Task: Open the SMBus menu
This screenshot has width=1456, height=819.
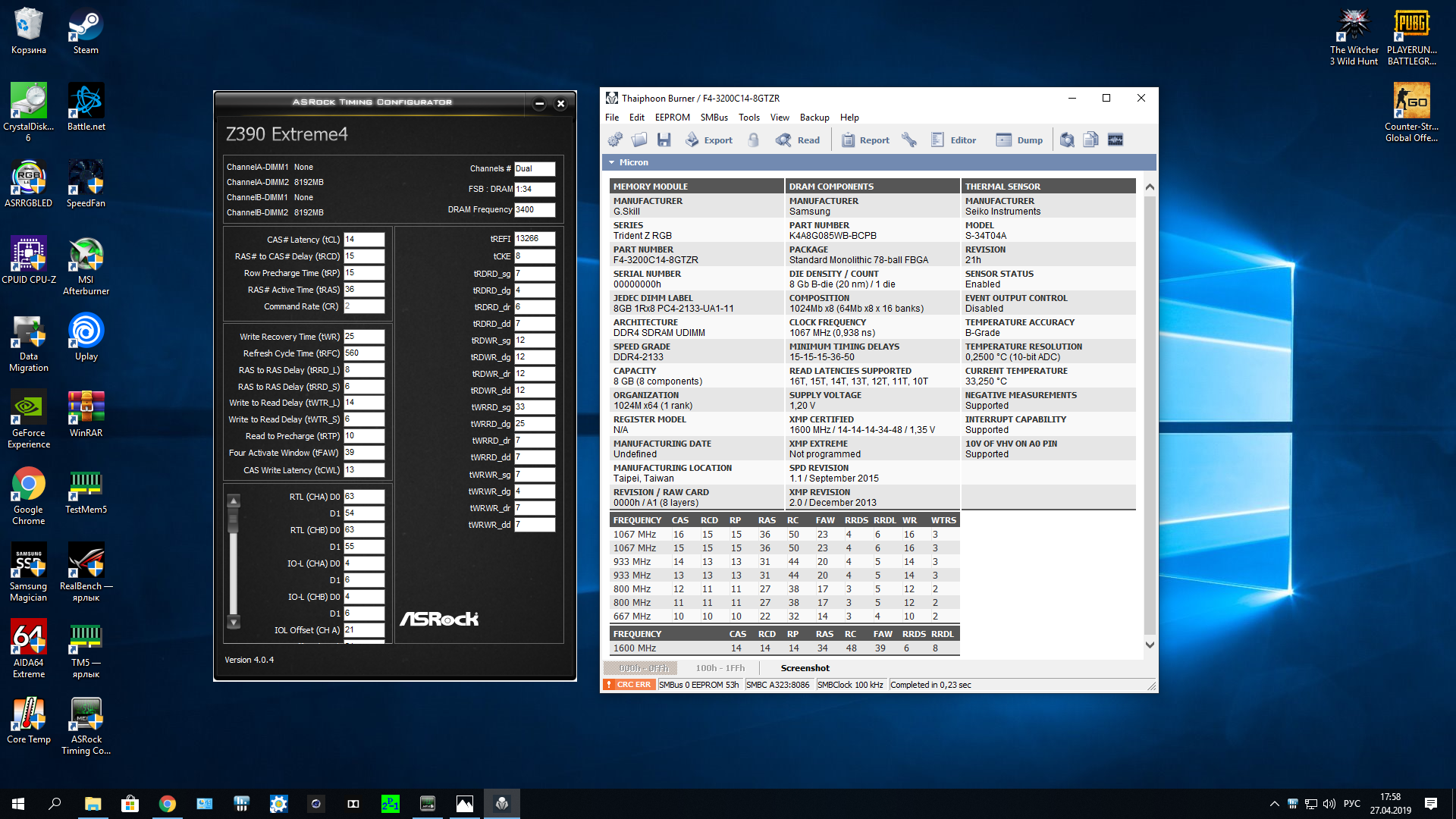Action: [x=714, y=118]
